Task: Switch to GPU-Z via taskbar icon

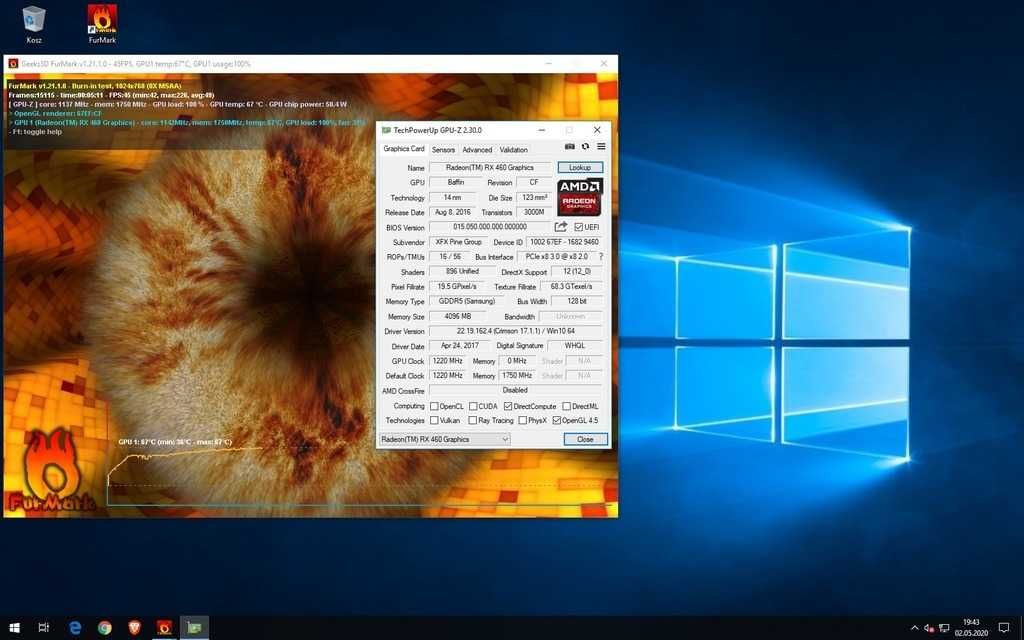Action: pos(195,628)
